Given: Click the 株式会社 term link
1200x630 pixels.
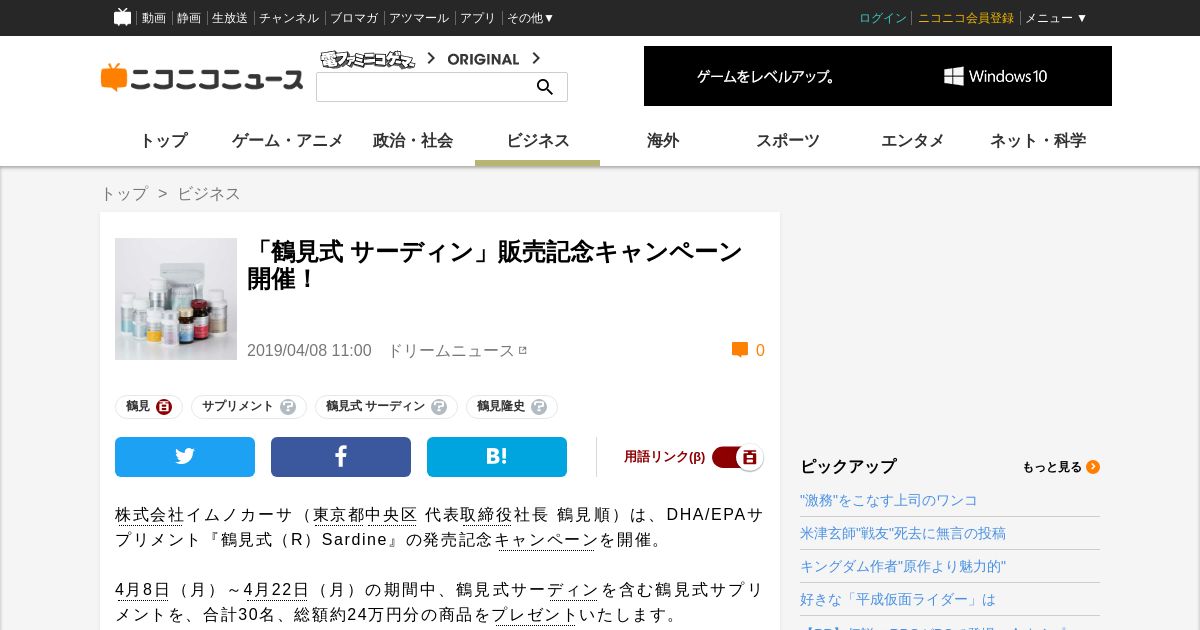Looking at the screenshot, I should [150, 515].
